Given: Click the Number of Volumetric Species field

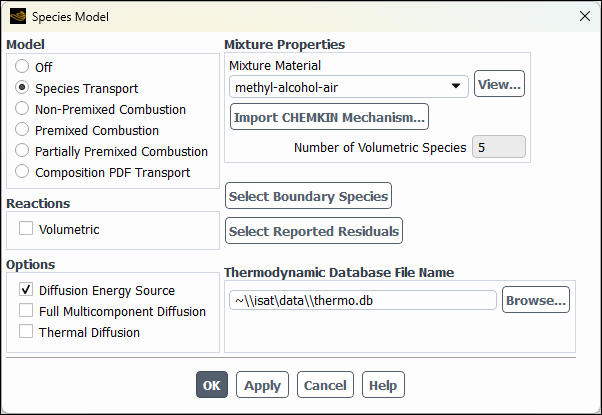Looking at the screenshot, I should tap(499, 147).
